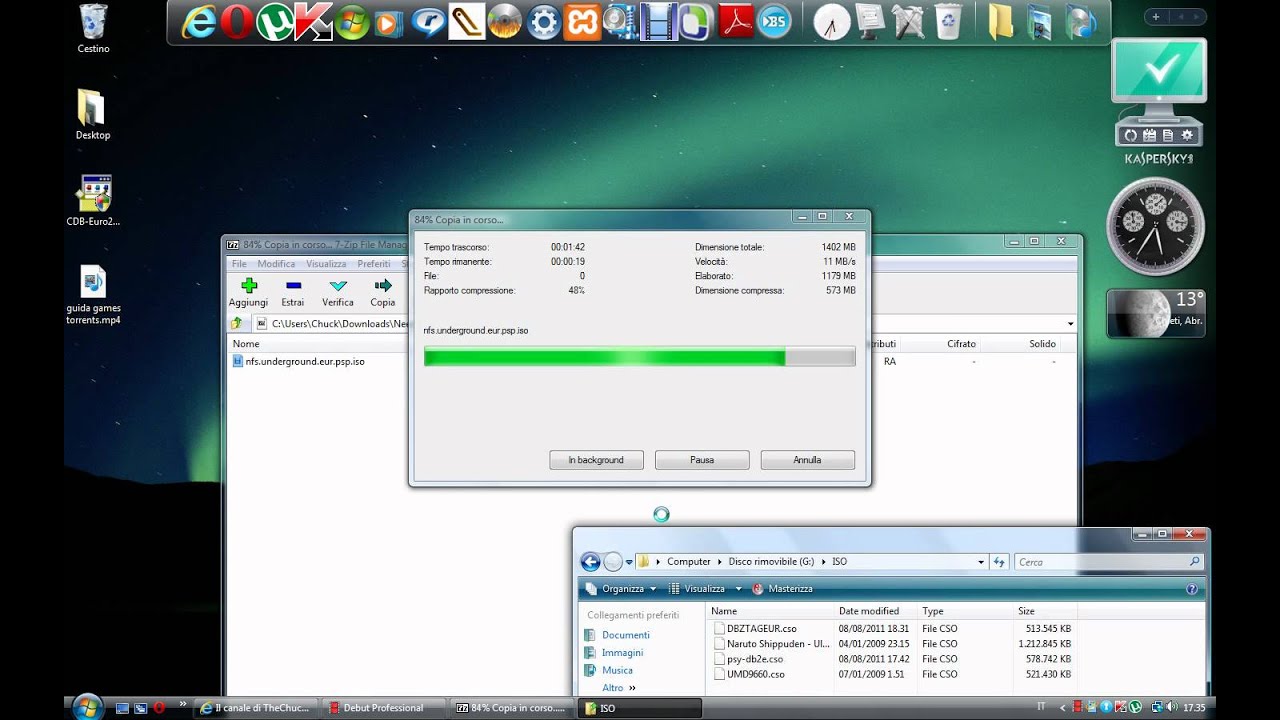Click Masterizza in Explorer toolbar
This screenshot has width=1280, height=720.
(x=782, y=589)
